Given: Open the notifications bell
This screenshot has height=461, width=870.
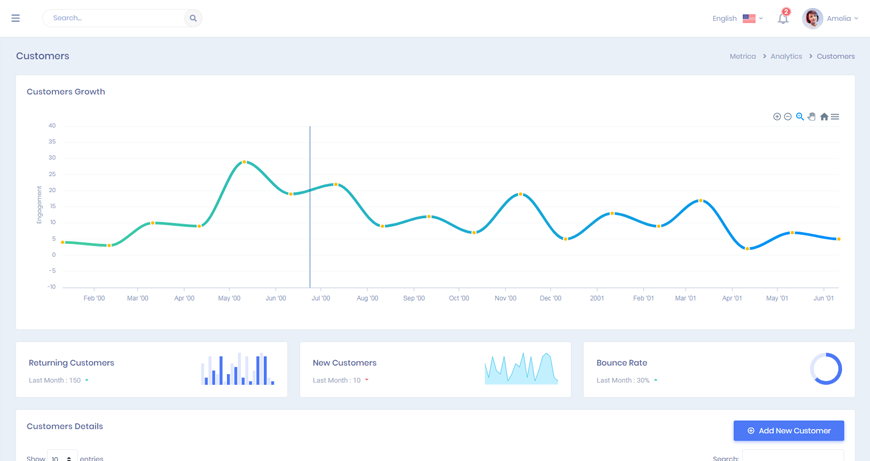Looking at the screenshot, I should [783, 18].
